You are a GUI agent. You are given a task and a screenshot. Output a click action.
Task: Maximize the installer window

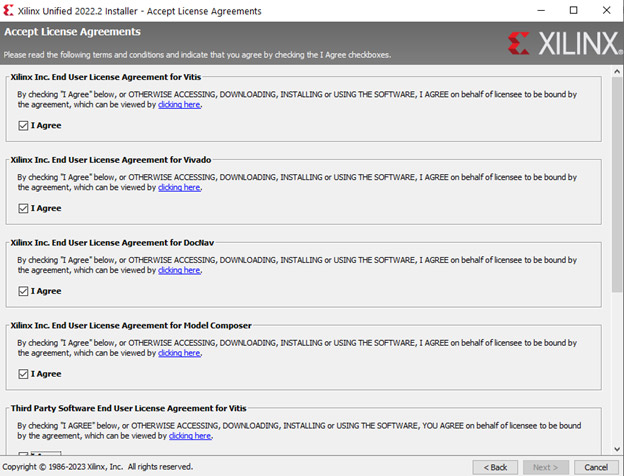[573, 11]
